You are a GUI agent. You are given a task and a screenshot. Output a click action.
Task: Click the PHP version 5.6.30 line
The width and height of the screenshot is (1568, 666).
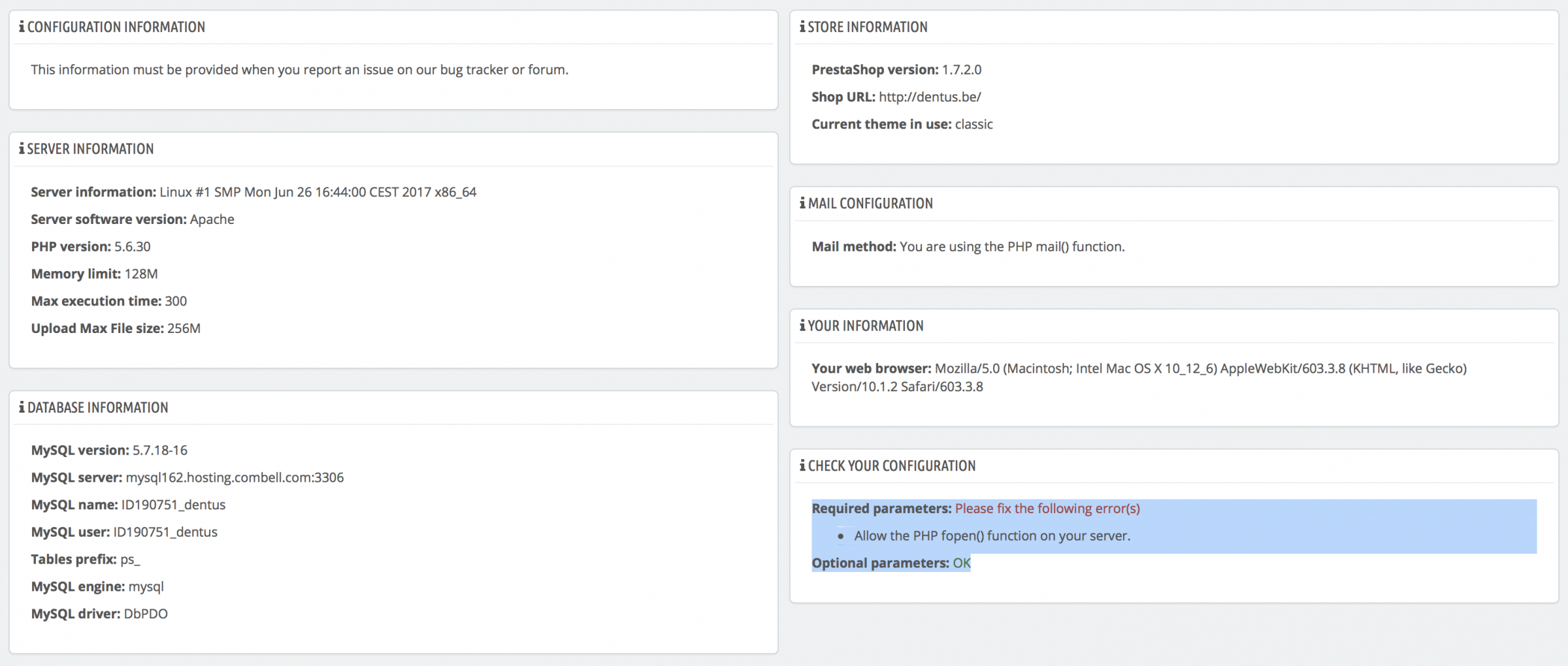coord(91,247)
